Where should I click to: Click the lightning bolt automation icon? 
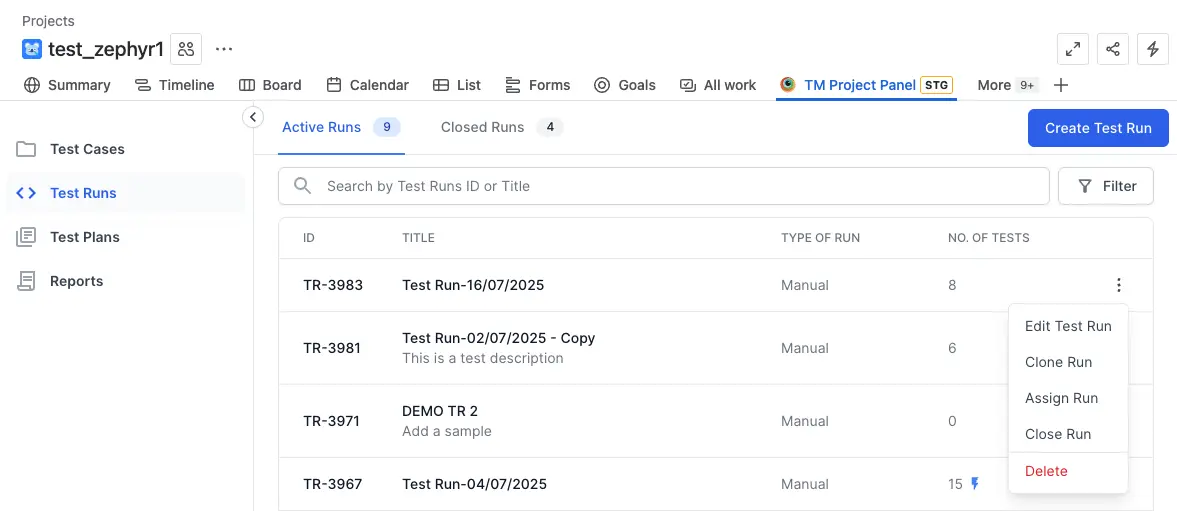(1153, 49)
